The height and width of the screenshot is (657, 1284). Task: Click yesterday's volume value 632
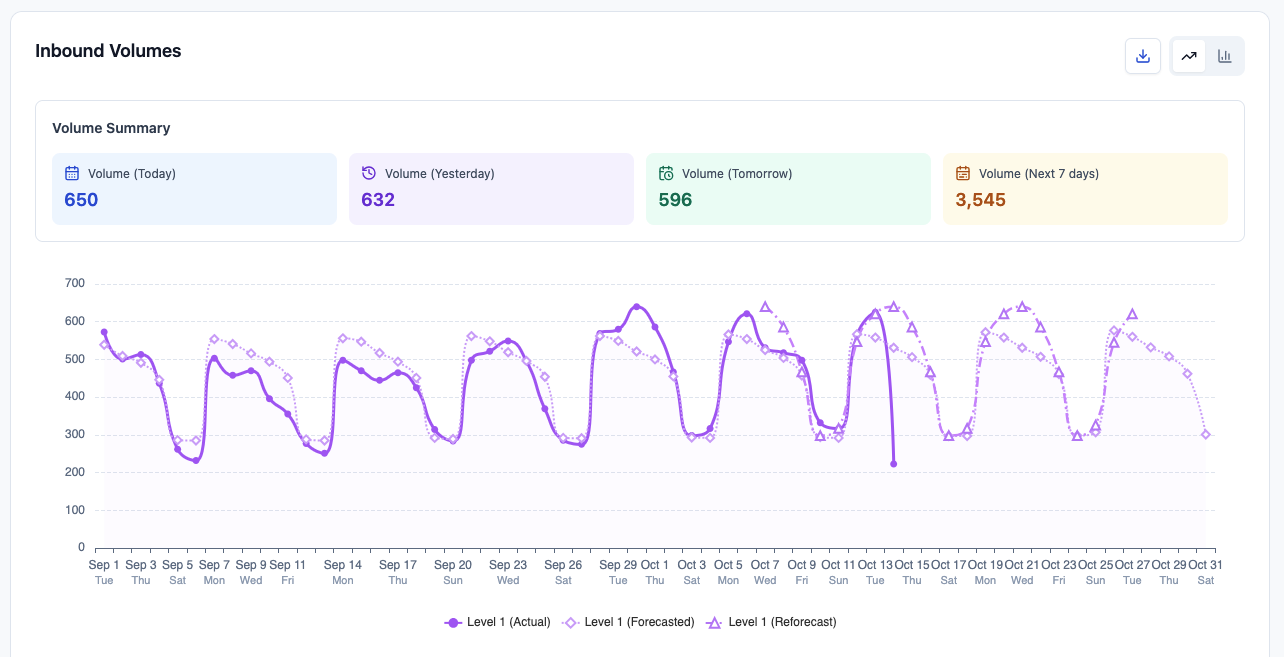click(x=378, y=200)
